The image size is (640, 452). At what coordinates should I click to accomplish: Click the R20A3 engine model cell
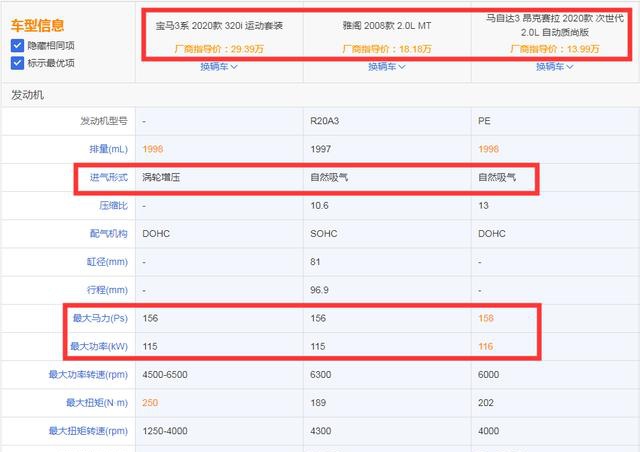(324, 121)
